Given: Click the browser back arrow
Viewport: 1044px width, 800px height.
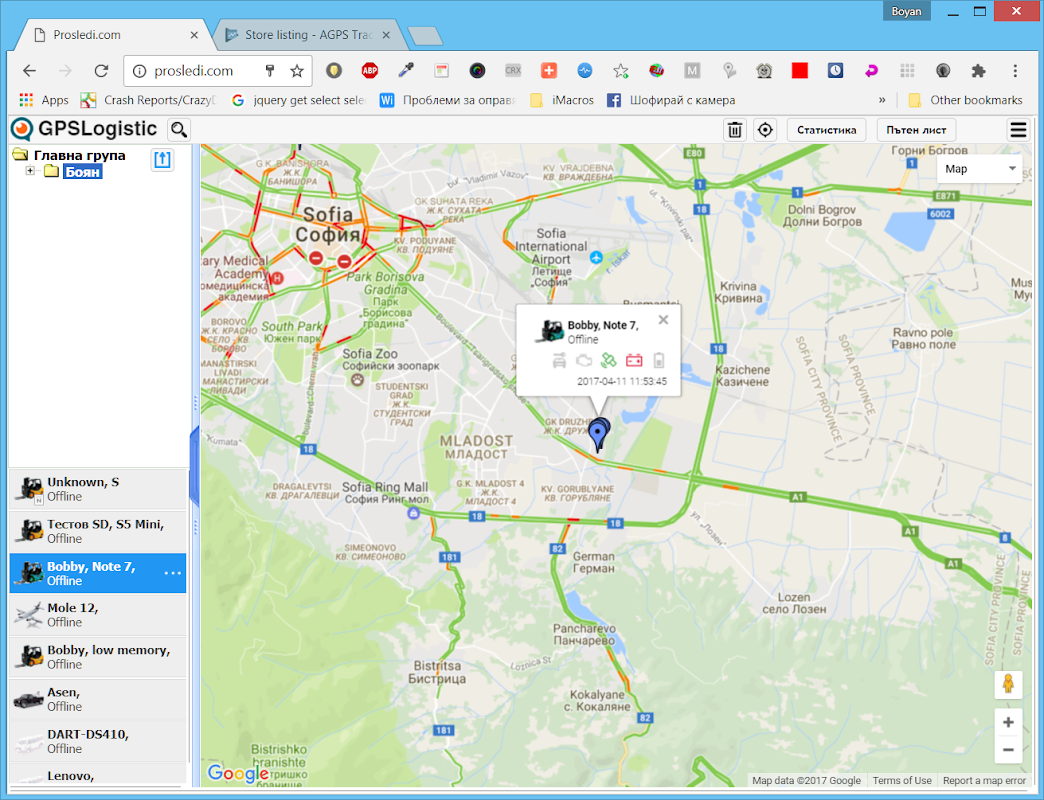Looking at the screenshot, I should tap(29, 71).
